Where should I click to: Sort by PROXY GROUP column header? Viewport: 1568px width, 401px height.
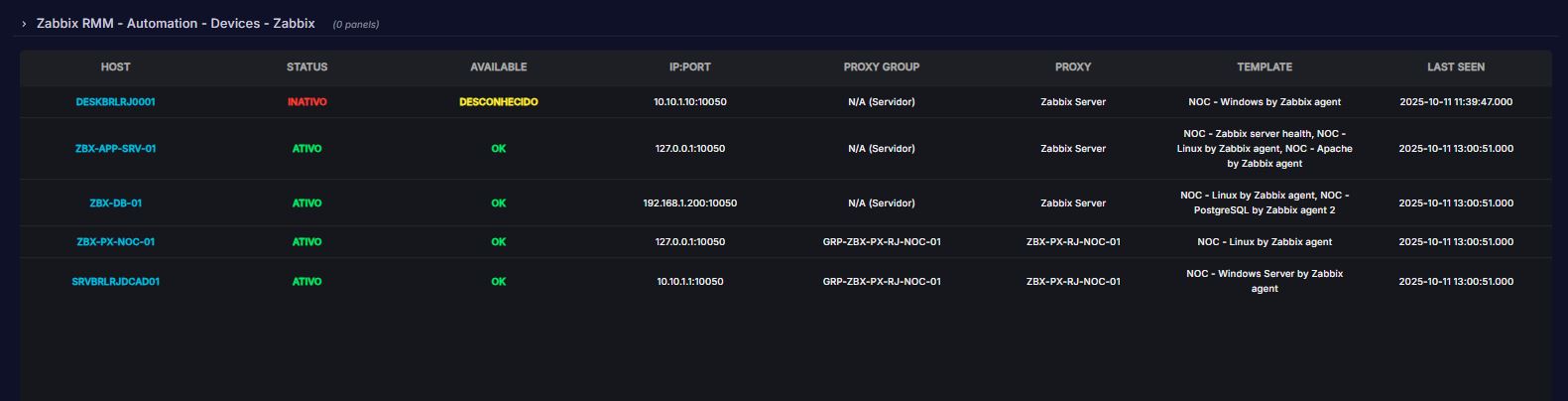point(881,67)
